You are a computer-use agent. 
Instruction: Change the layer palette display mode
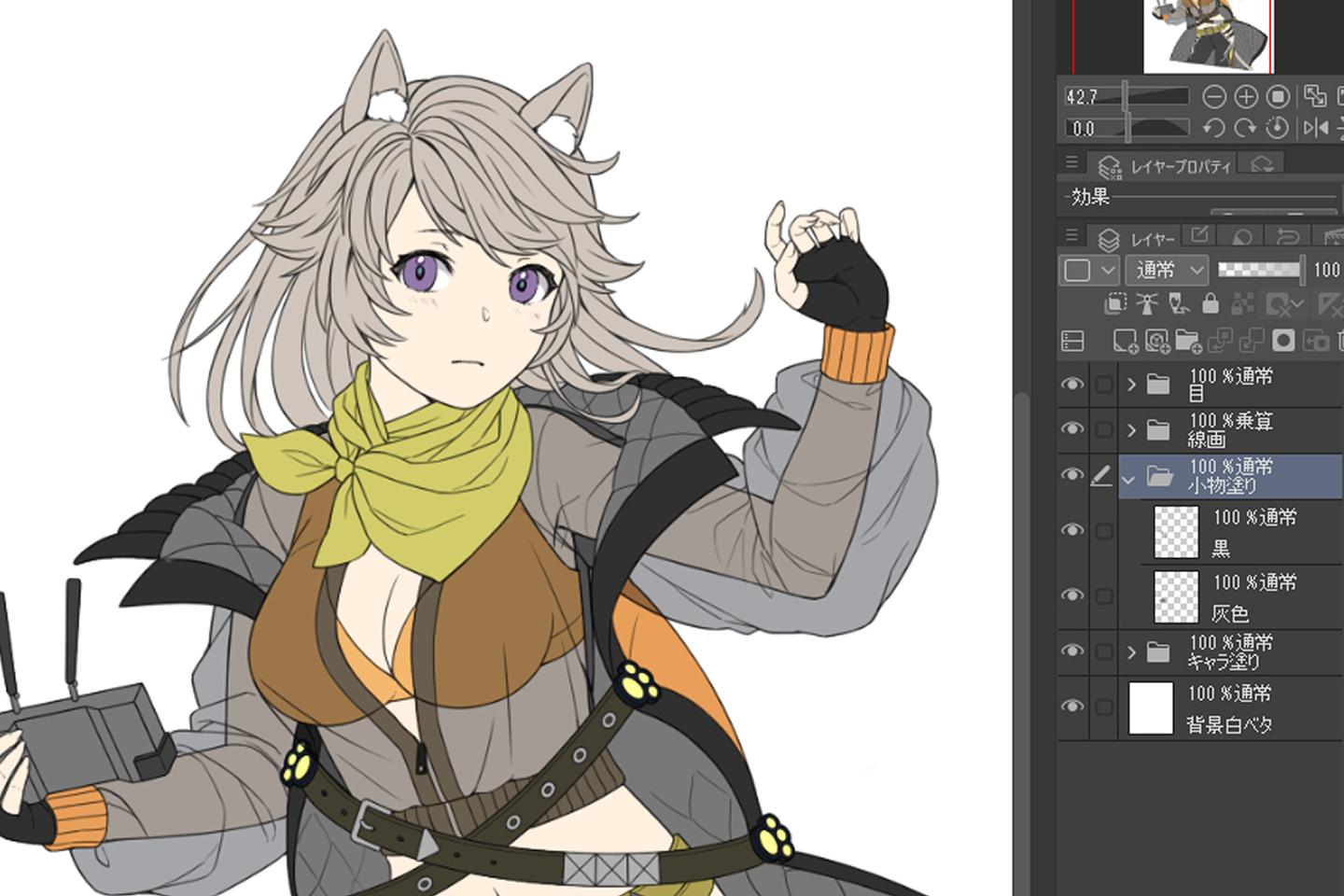[1073, 342]
